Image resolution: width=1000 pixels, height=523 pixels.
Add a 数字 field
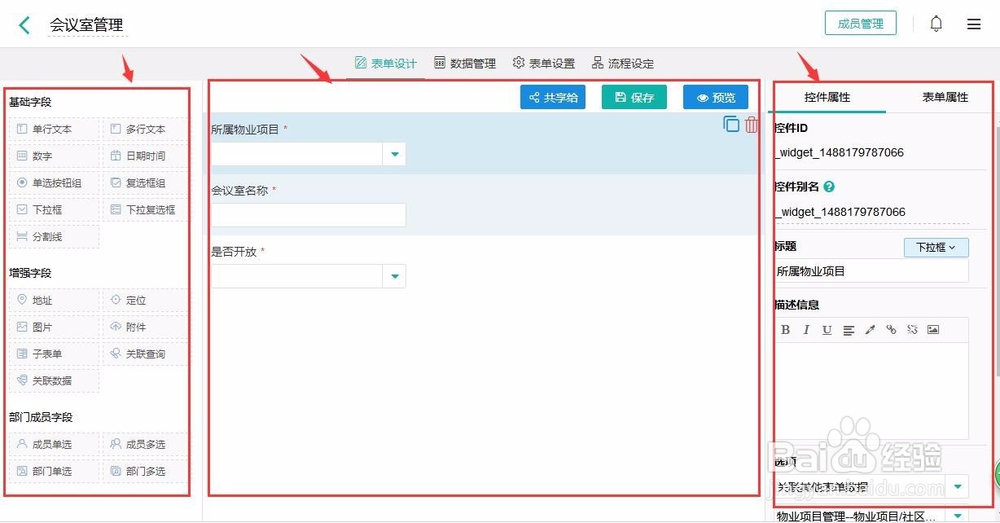(x=54, y=156)
